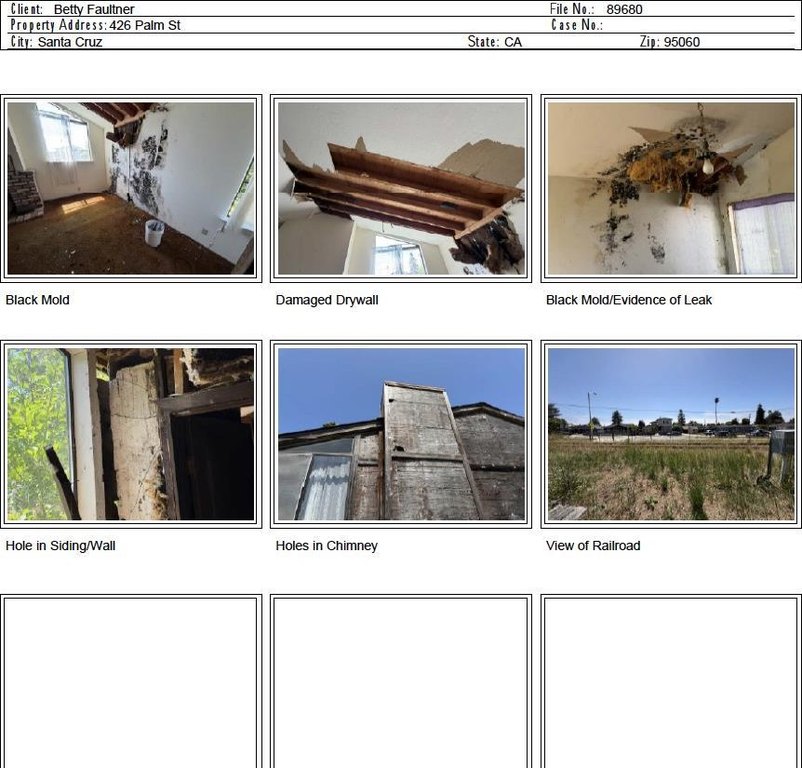The image size is (802, 768).
Task: Open the Black Mold room photo
Action: coord(131,188)
